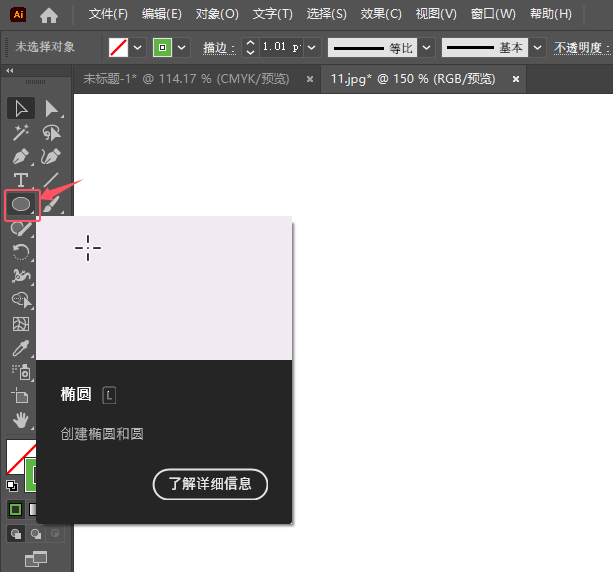Open the 效果(C) menu

coord(381,14)
